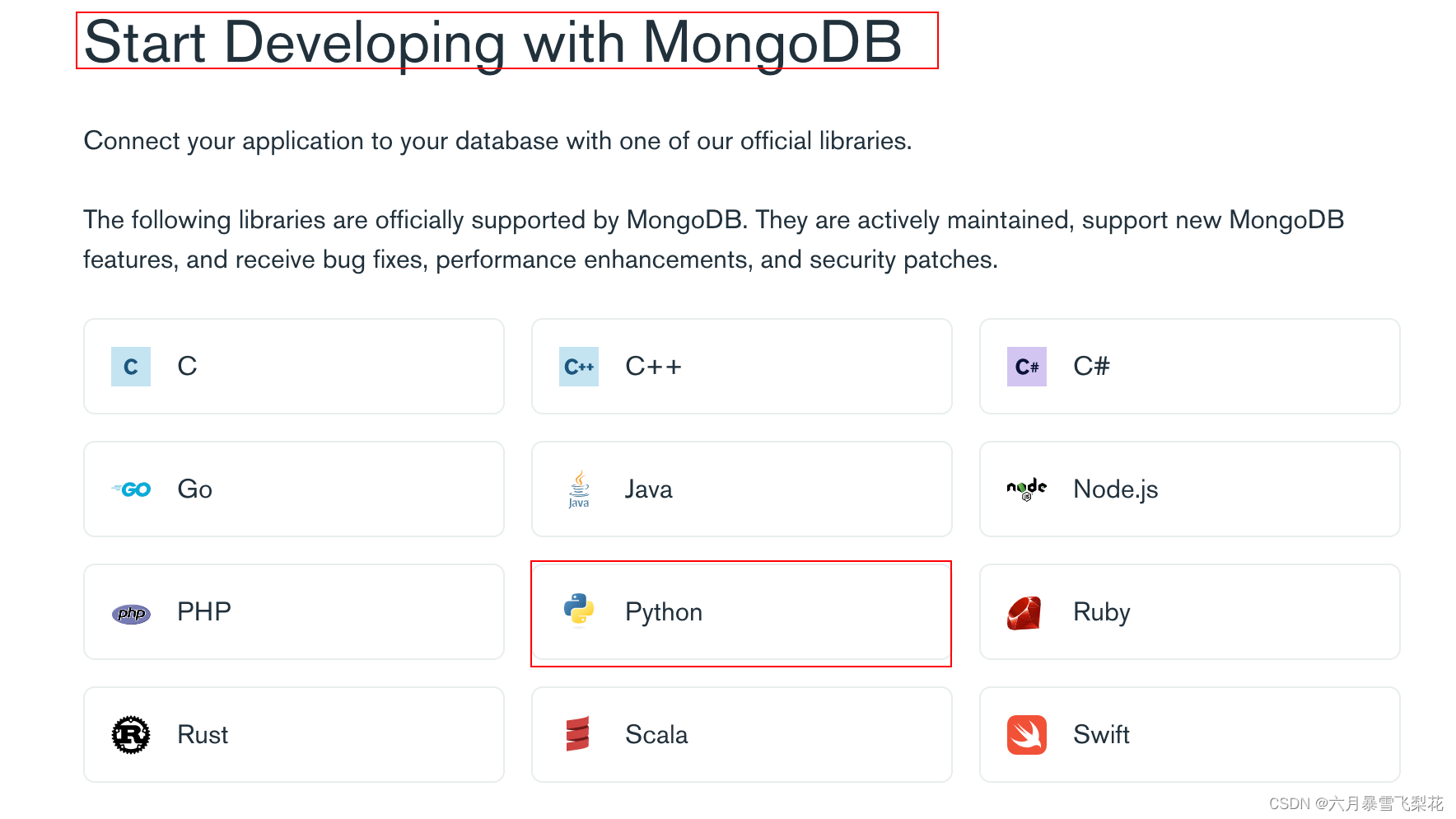
Task: Choose the Swift driver label
Action: 1101,734
